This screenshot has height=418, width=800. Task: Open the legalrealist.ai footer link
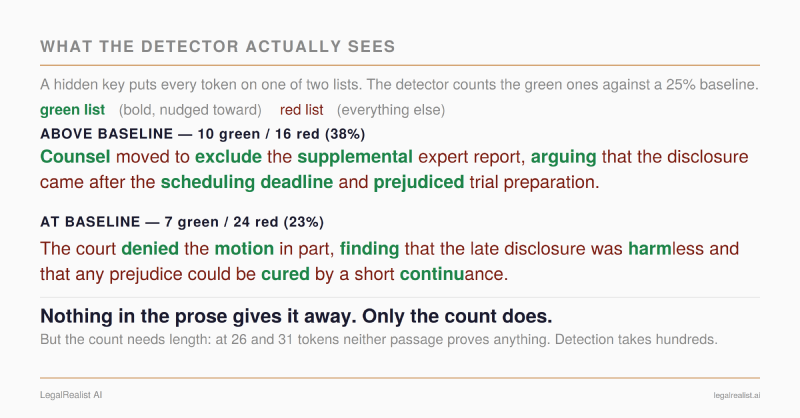pos(737,396)
